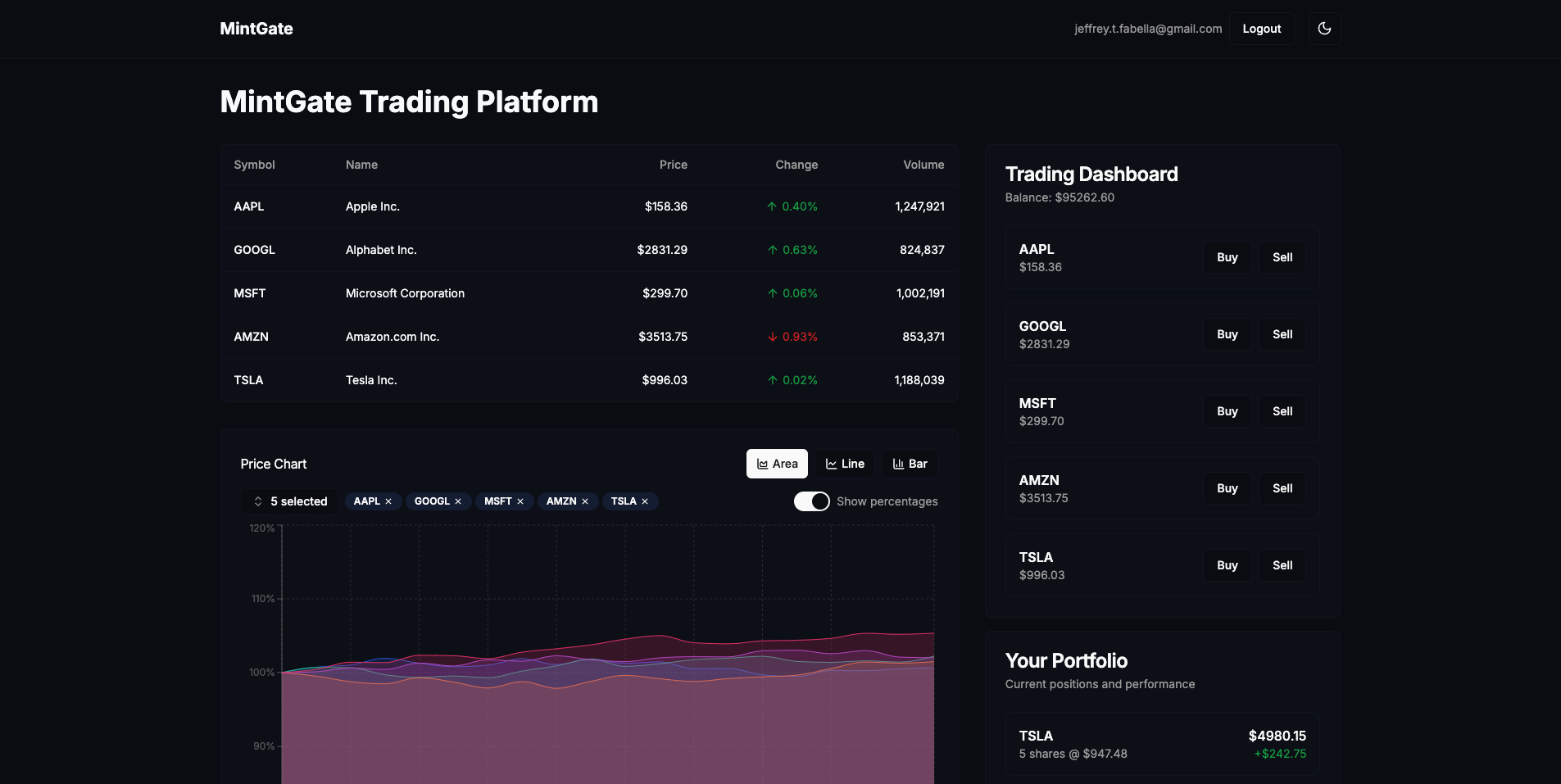This screenshot has height=784, width=1561.
Task: Click the Your Portfolio heading
Action: (1066, 660)
